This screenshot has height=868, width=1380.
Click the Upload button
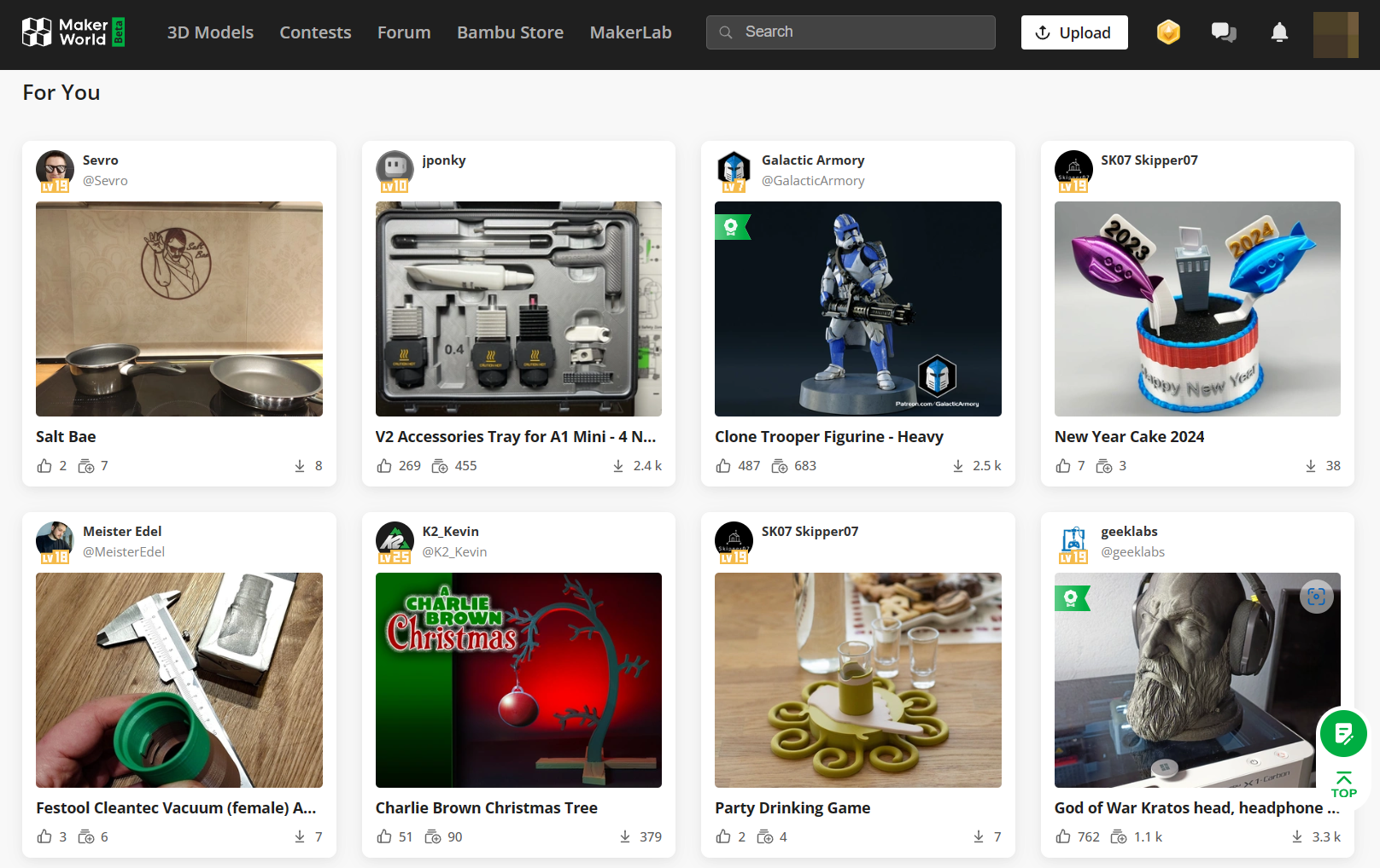point(1074,32)
